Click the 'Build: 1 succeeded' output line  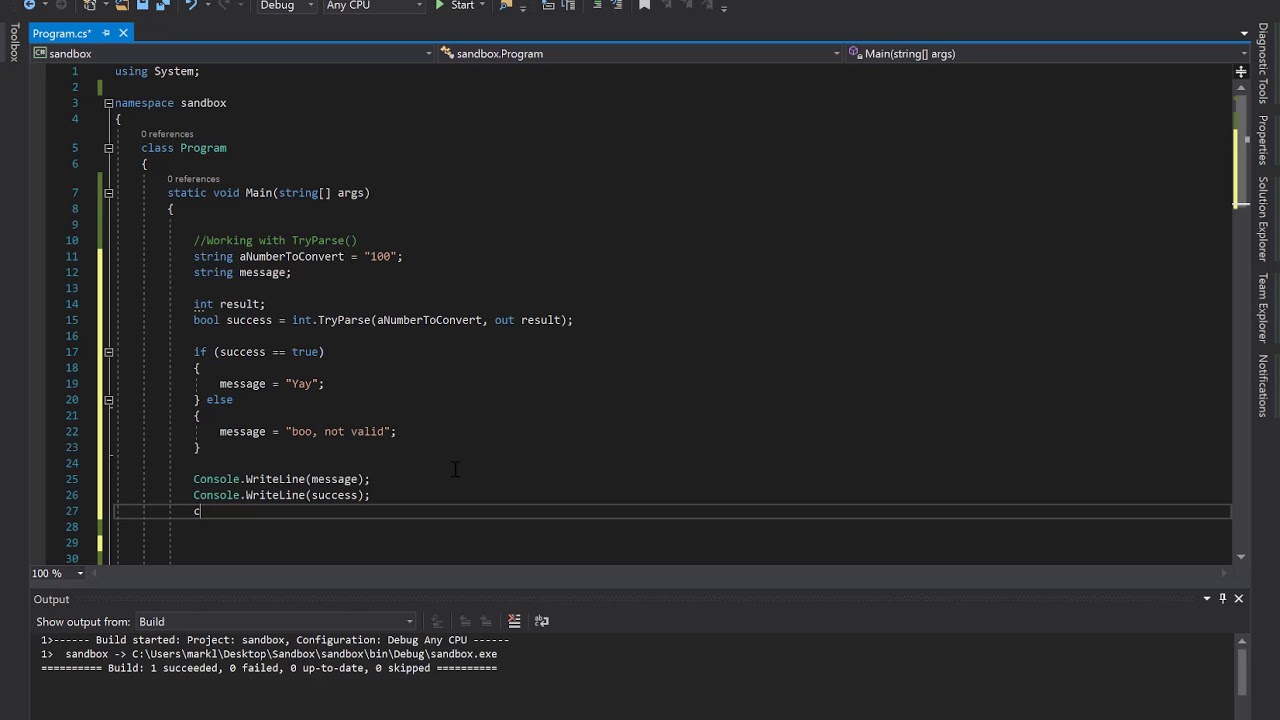pos(269,668)
